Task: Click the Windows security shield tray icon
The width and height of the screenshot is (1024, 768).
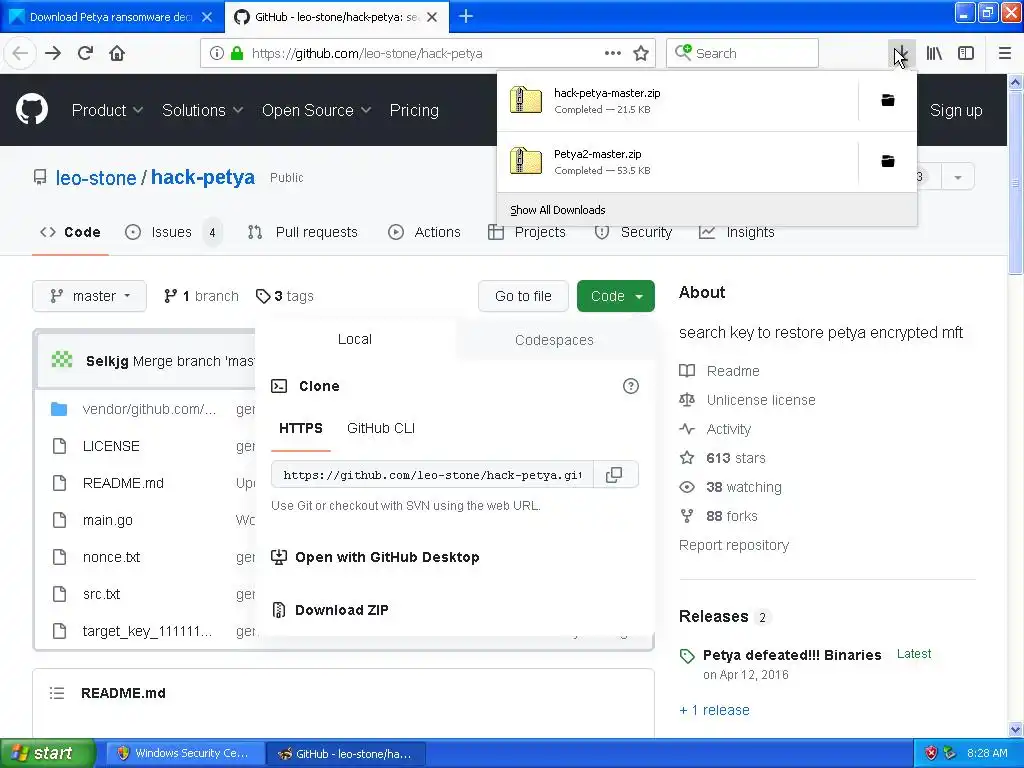Action: click(931, 753)
